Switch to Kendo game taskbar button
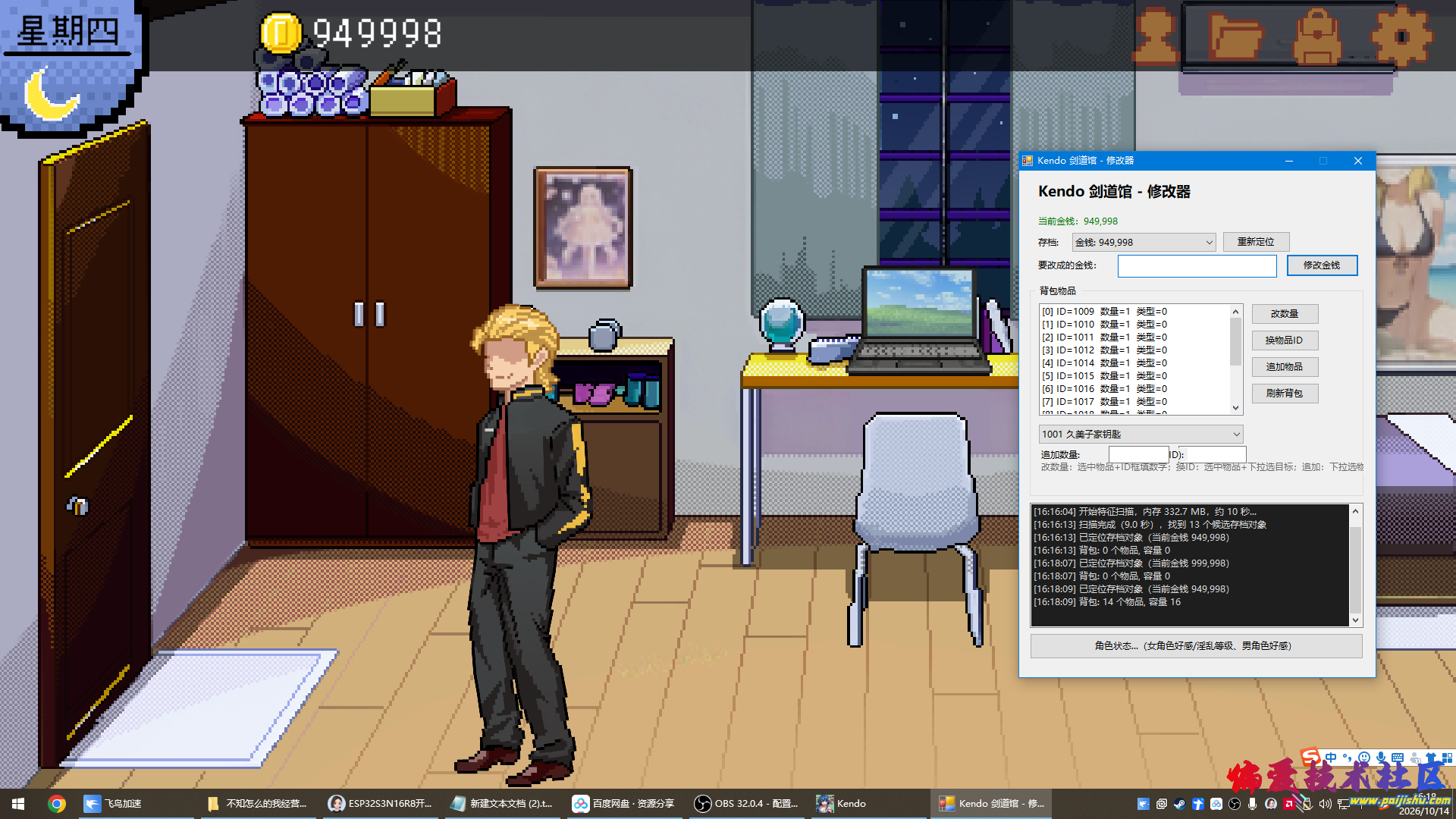1456x819 pixels. [869, 804]
